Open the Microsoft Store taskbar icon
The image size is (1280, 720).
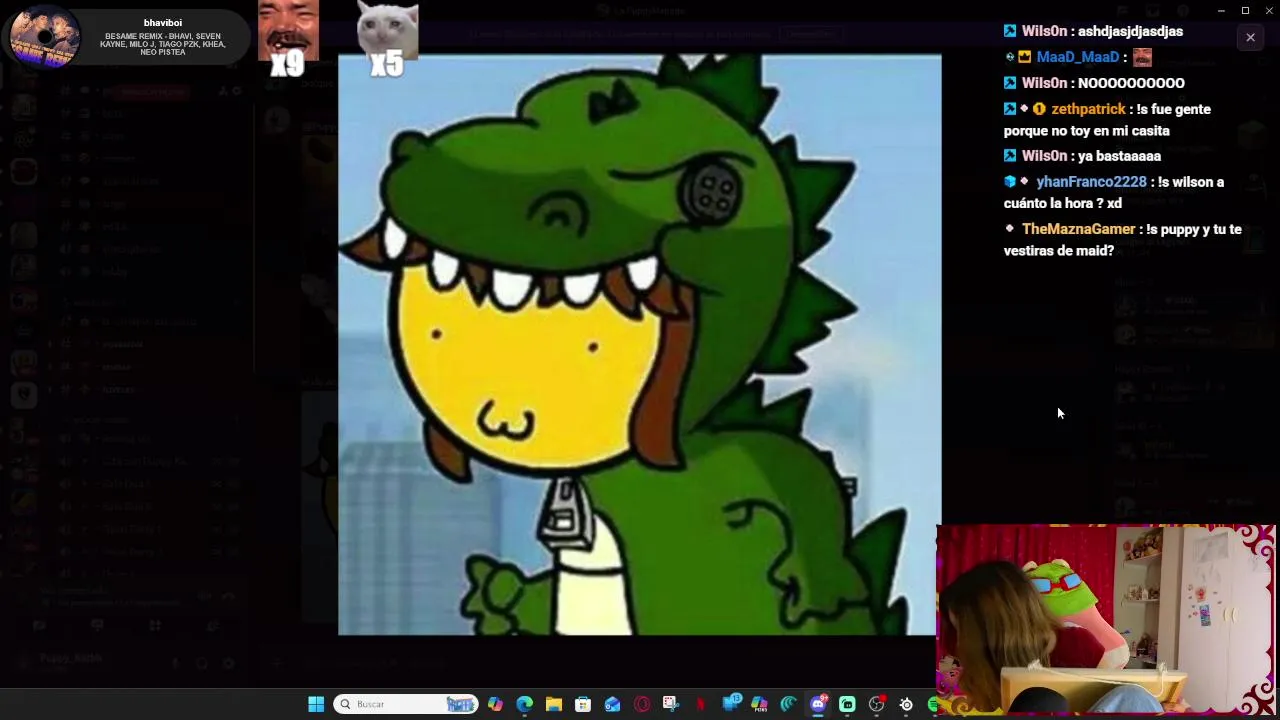click(583, 704)
